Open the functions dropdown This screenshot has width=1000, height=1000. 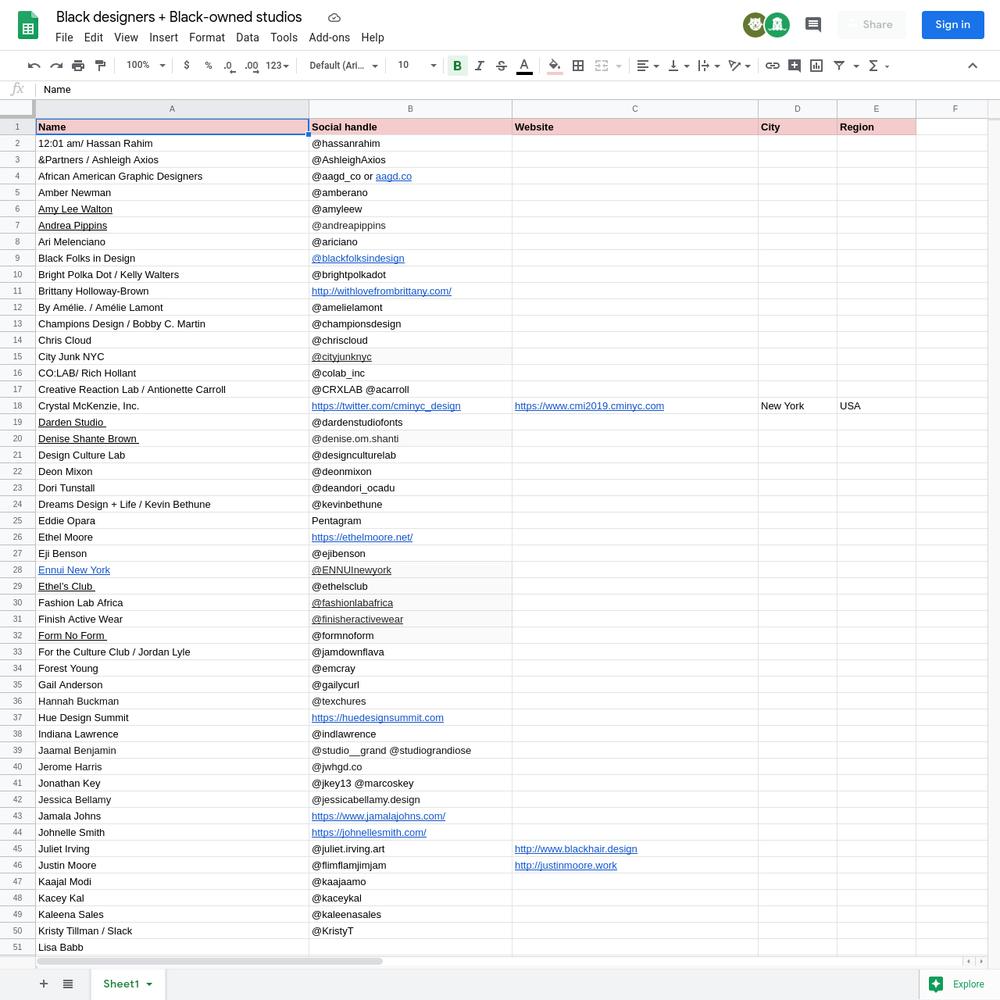tap(878, 66)
